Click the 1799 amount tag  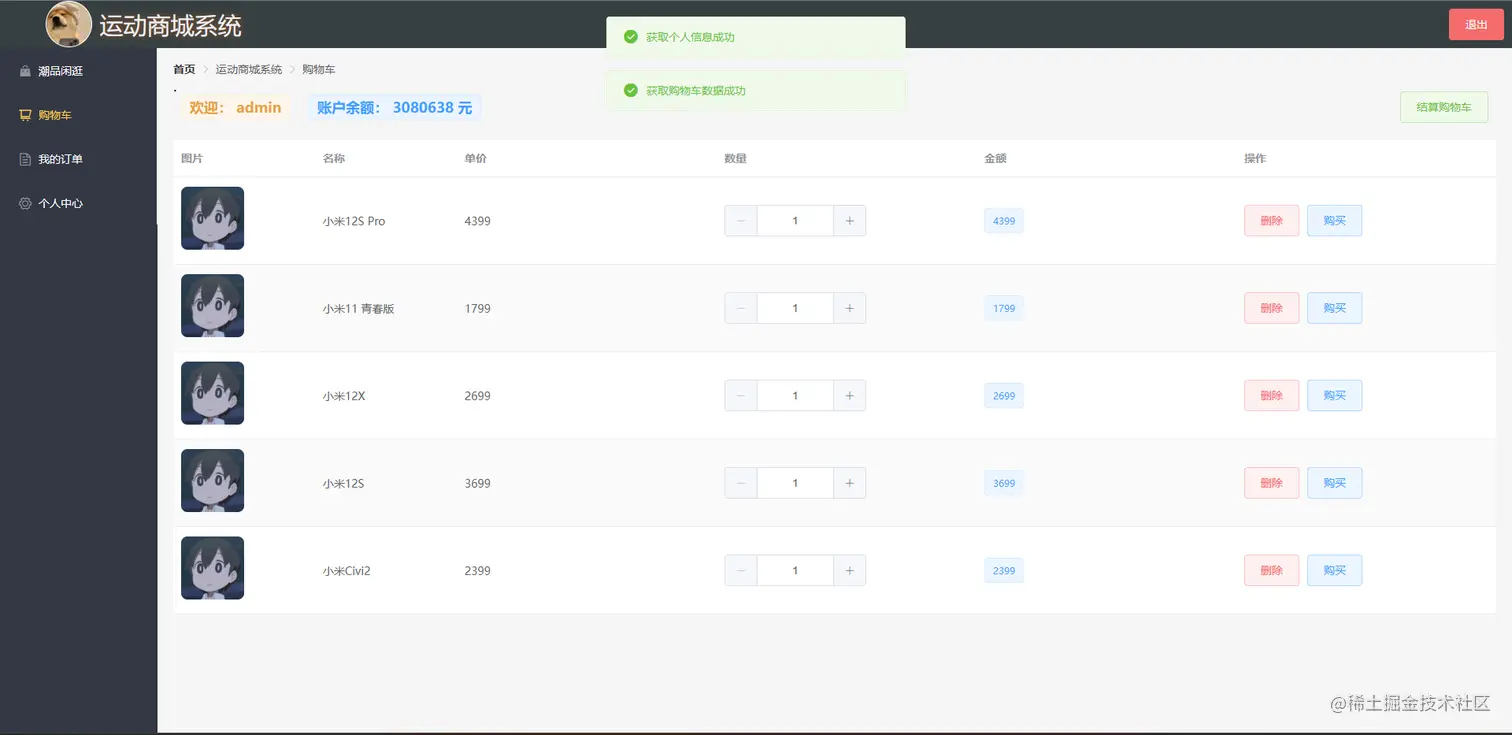pos(1004,308)
